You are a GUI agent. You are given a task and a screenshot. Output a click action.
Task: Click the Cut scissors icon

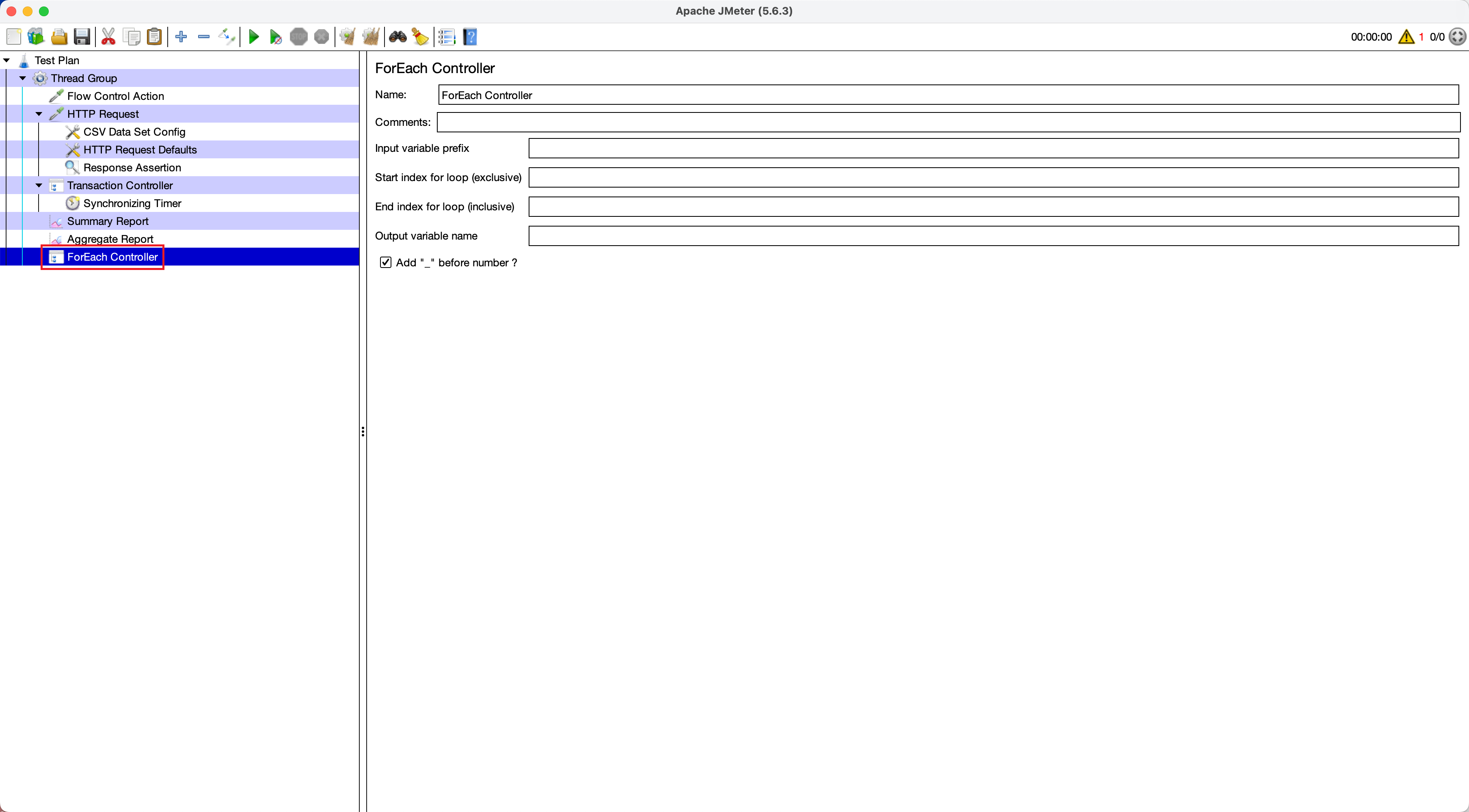click(x=108, y=37)
